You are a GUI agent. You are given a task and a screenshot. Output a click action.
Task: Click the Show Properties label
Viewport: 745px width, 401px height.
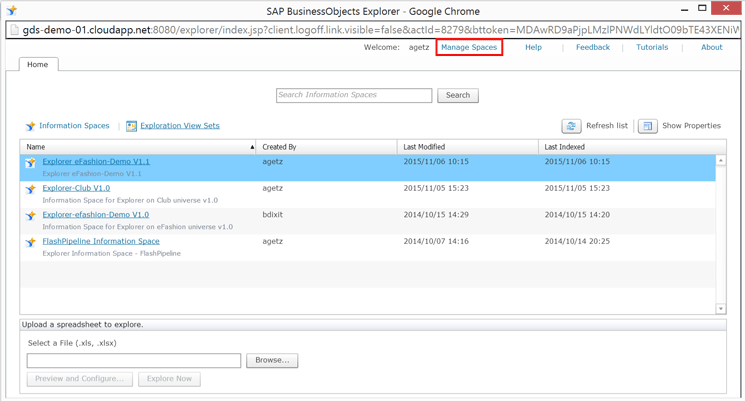(691, 125)
